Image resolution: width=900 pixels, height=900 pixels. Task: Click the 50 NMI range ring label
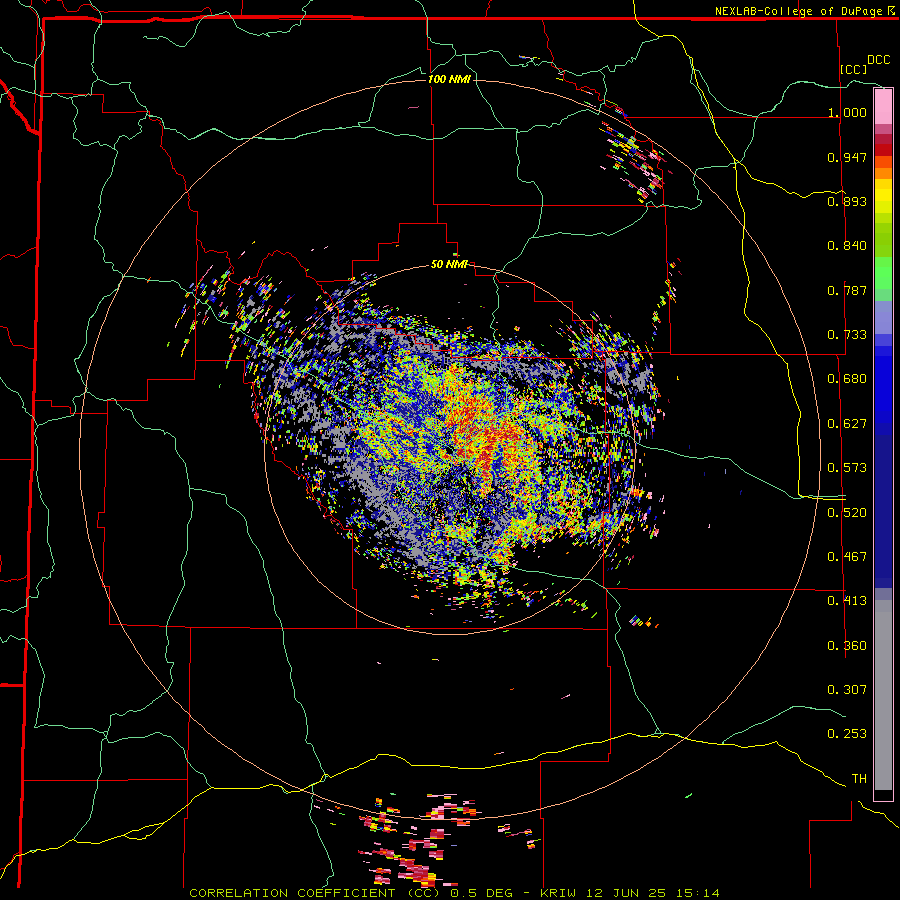tap(449, 265)
